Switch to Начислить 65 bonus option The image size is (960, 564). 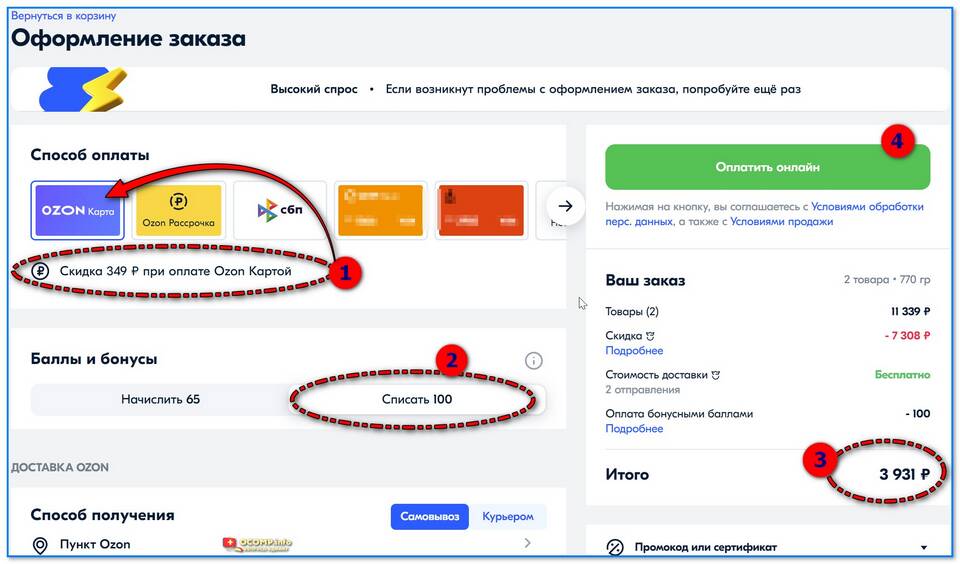pyautogui.click(x=160, y=399)
